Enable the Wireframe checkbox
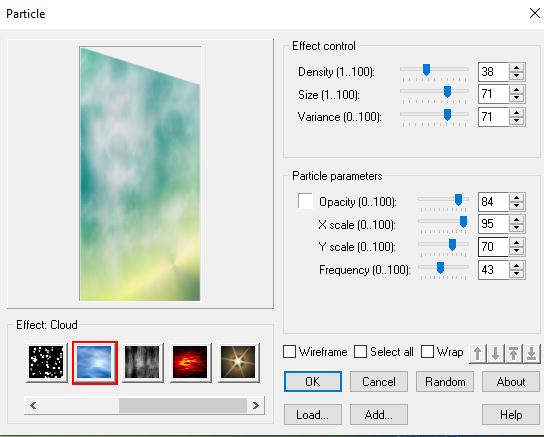The image size is (544, 437). click(290, 352)
